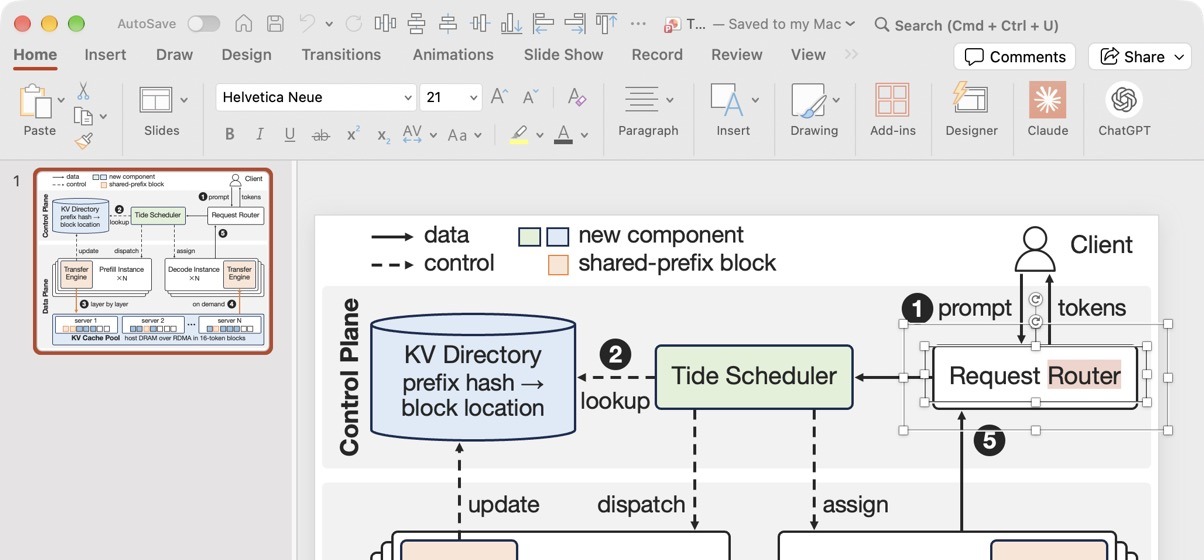Expand Slides dropdown arrow
Screen dimensions: 1204x560
point(184,100)
